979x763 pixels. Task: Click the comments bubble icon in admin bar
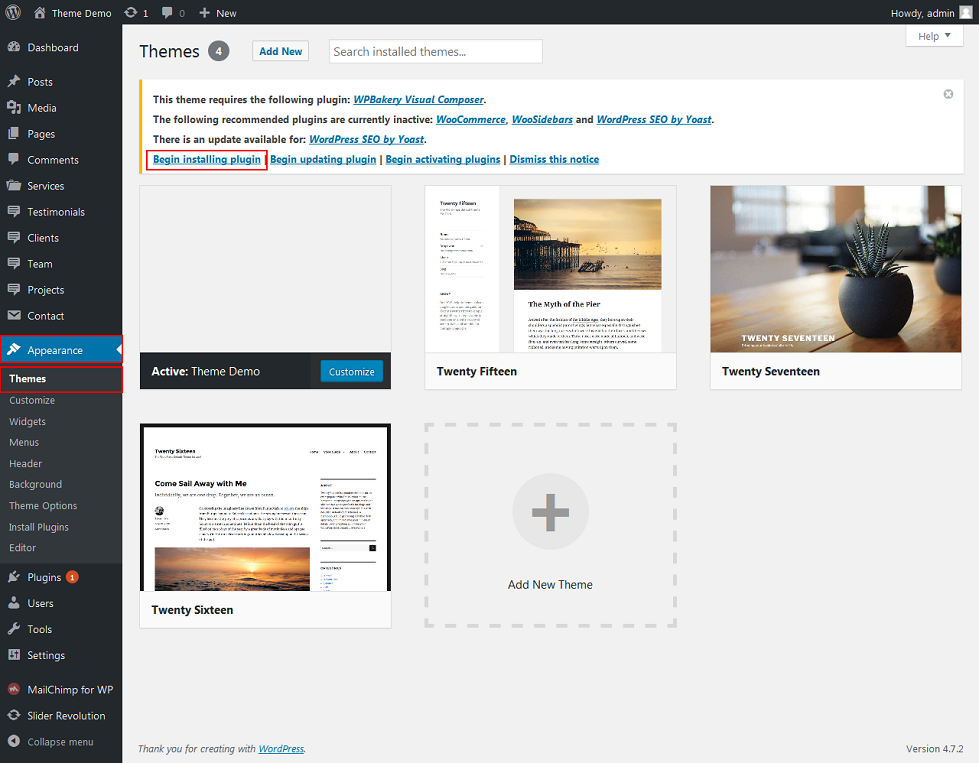coord(167,13)
